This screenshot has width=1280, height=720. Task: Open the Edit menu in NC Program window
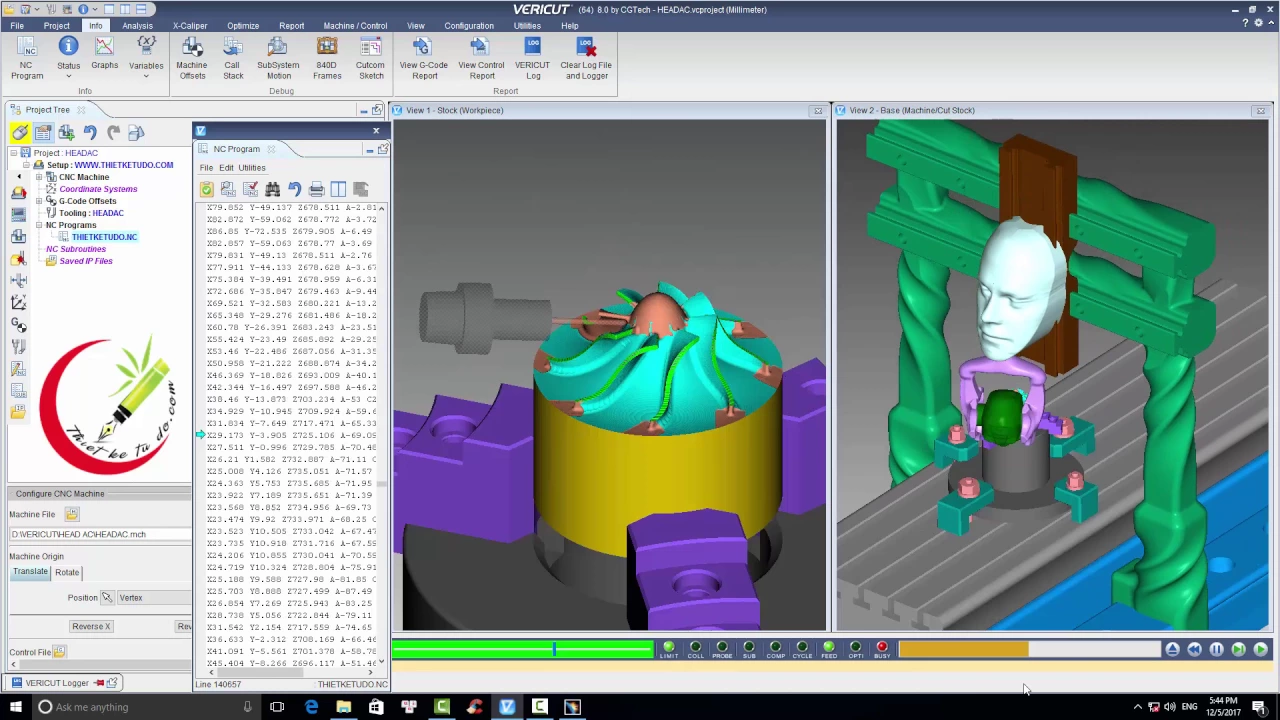point(226,168)
